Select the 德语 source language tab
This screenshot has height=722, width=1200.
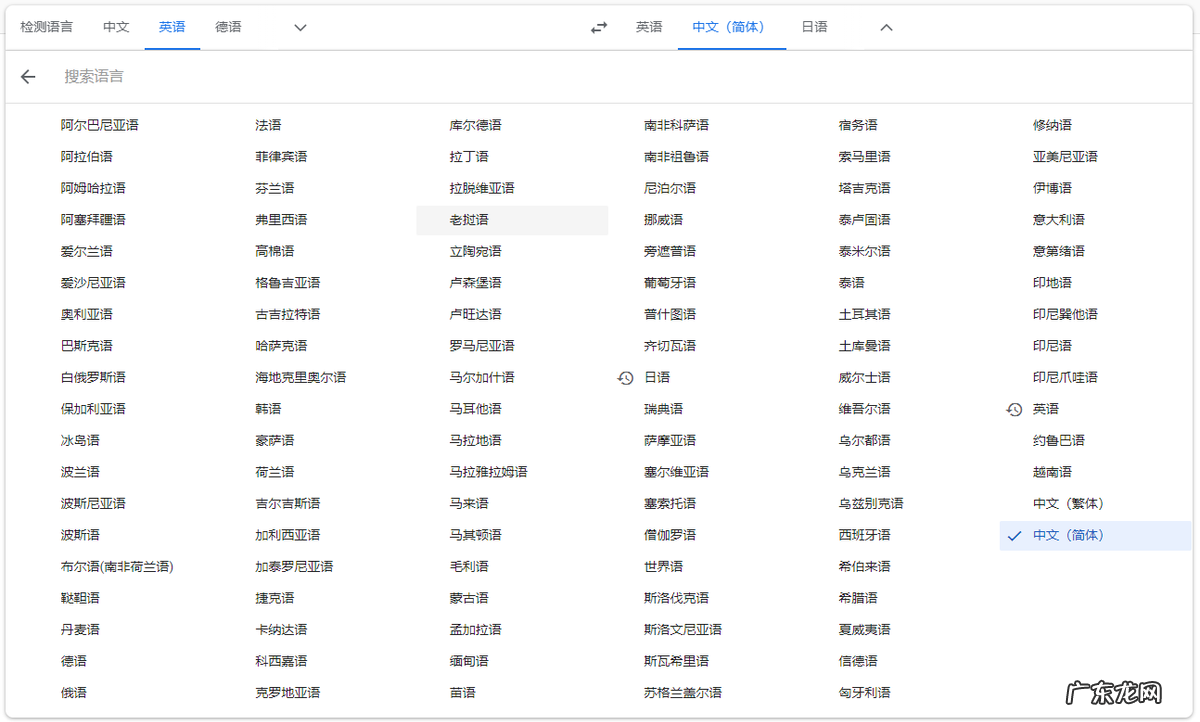pyautogui.click(x=228, y=27)
